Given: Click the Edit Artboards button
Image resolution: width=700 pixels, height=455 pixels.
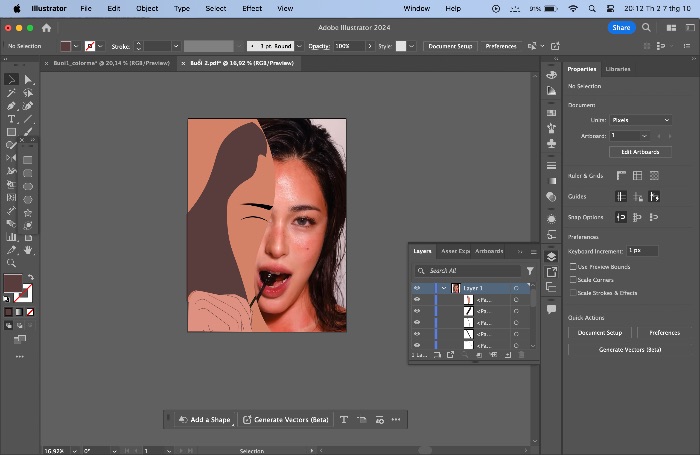Looking at the screenshot, I should pos(640,152).
